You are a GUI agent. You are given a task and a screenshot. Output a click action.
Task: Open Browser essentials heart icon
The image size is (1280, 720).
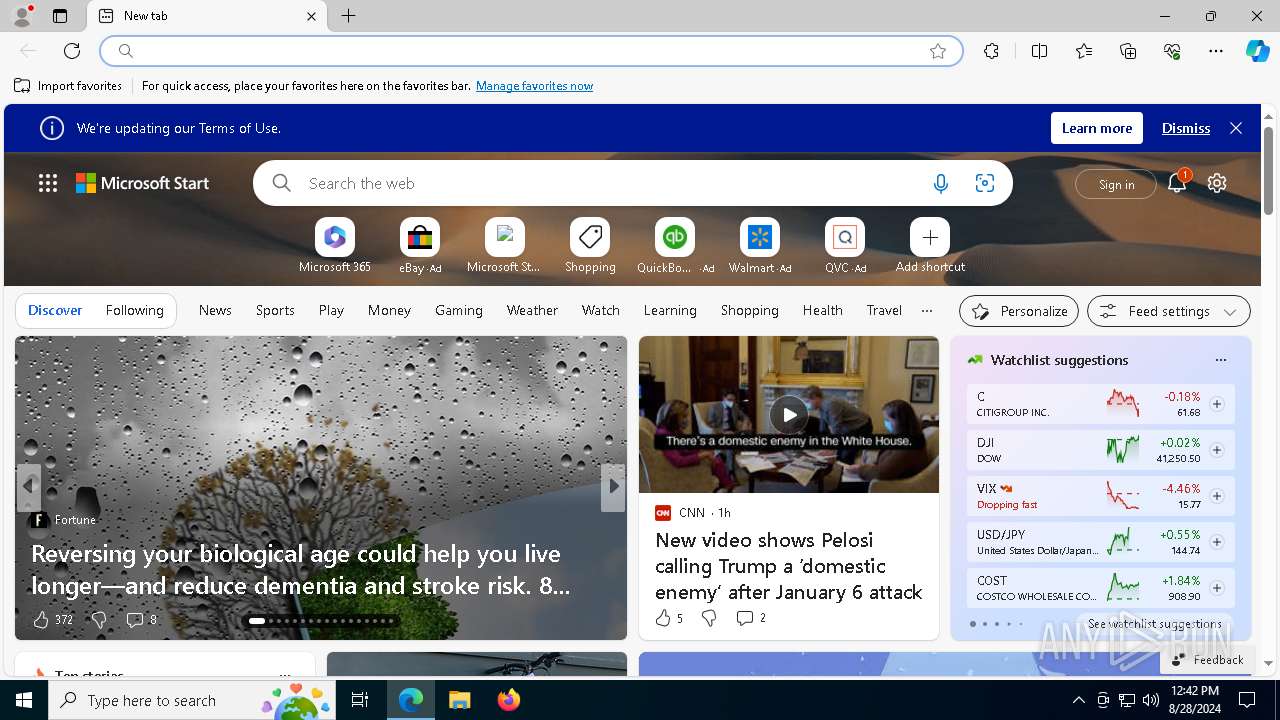[1172, 51]
